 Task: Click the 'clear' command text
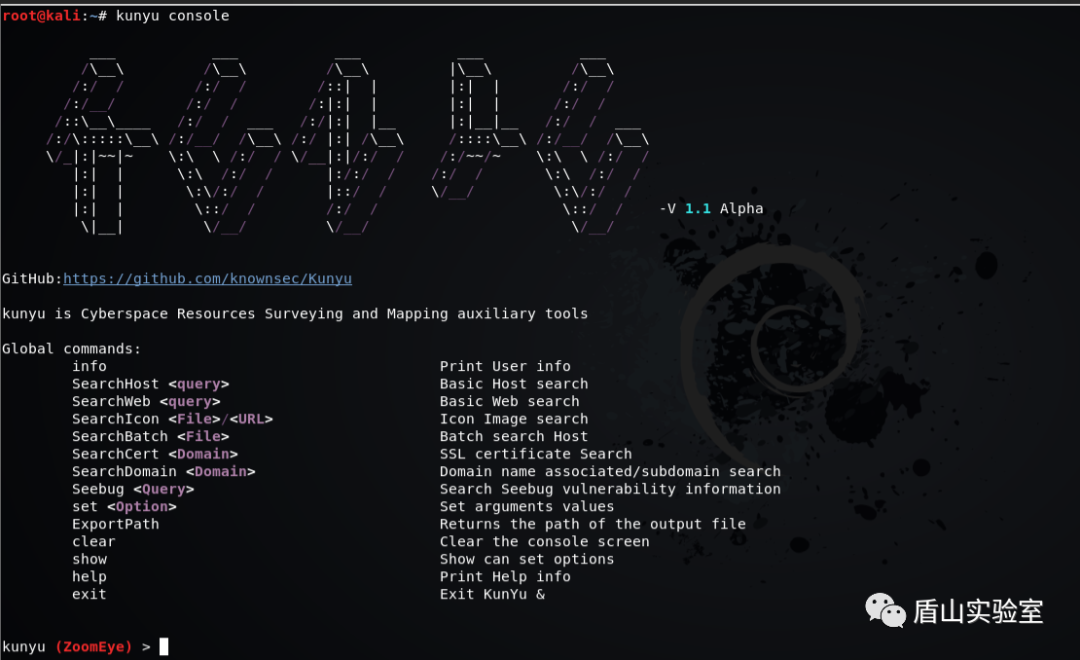tap(94, 542)
